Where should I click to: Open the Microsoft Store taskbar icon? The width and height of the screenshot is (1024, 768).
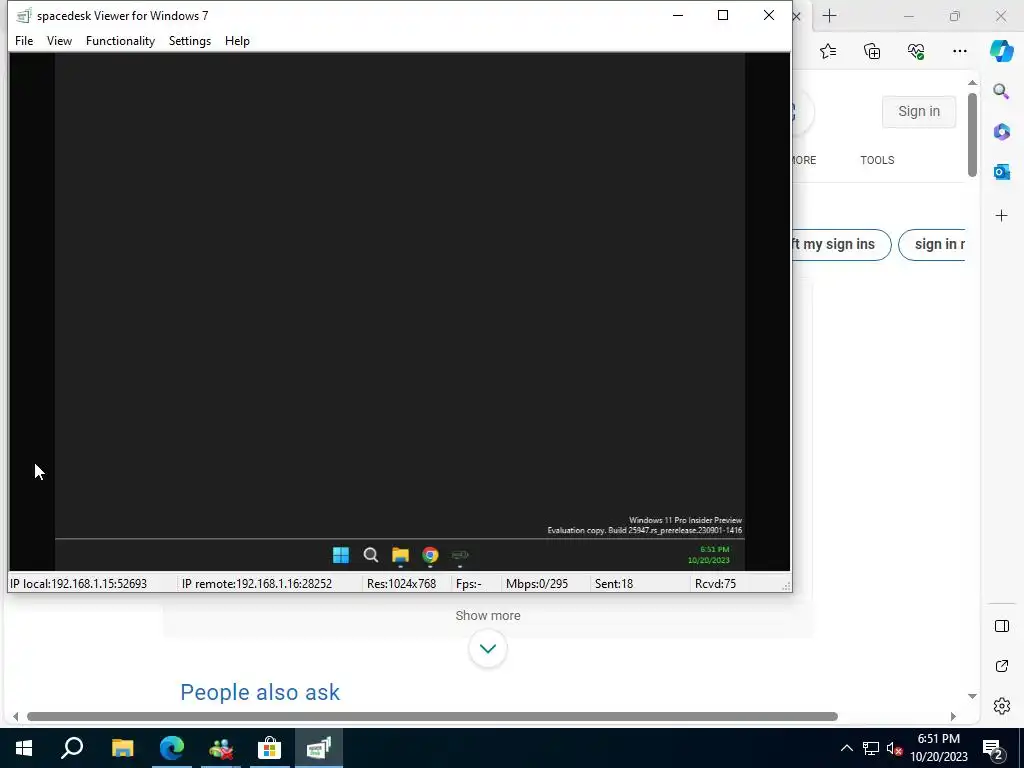point(269,748)
